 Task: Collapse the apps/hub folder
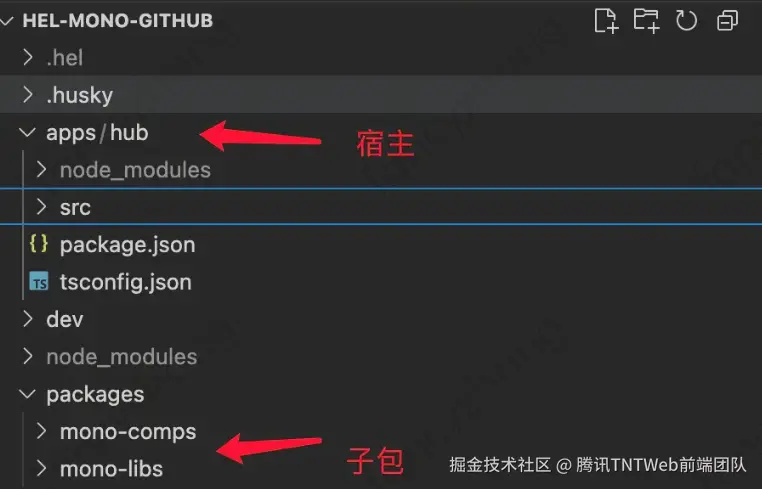tap(27, 132)
